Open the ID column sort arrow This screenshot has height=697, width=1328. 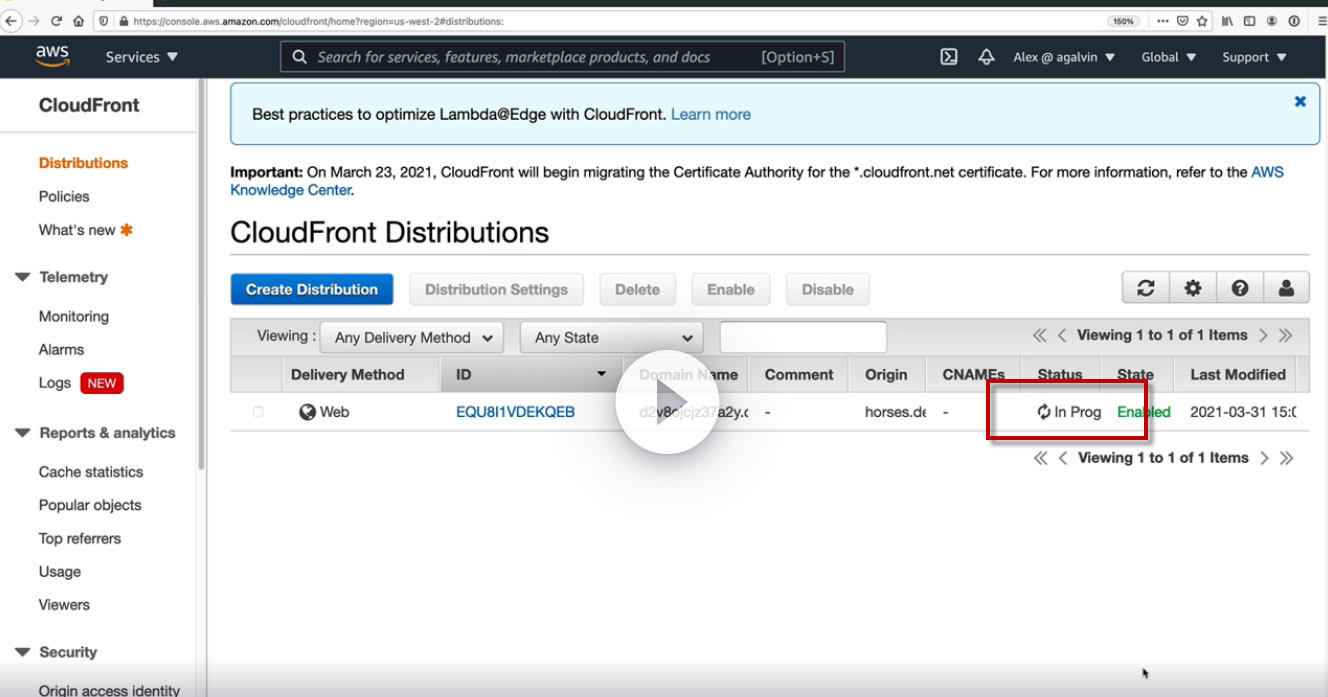click(601, 375)
